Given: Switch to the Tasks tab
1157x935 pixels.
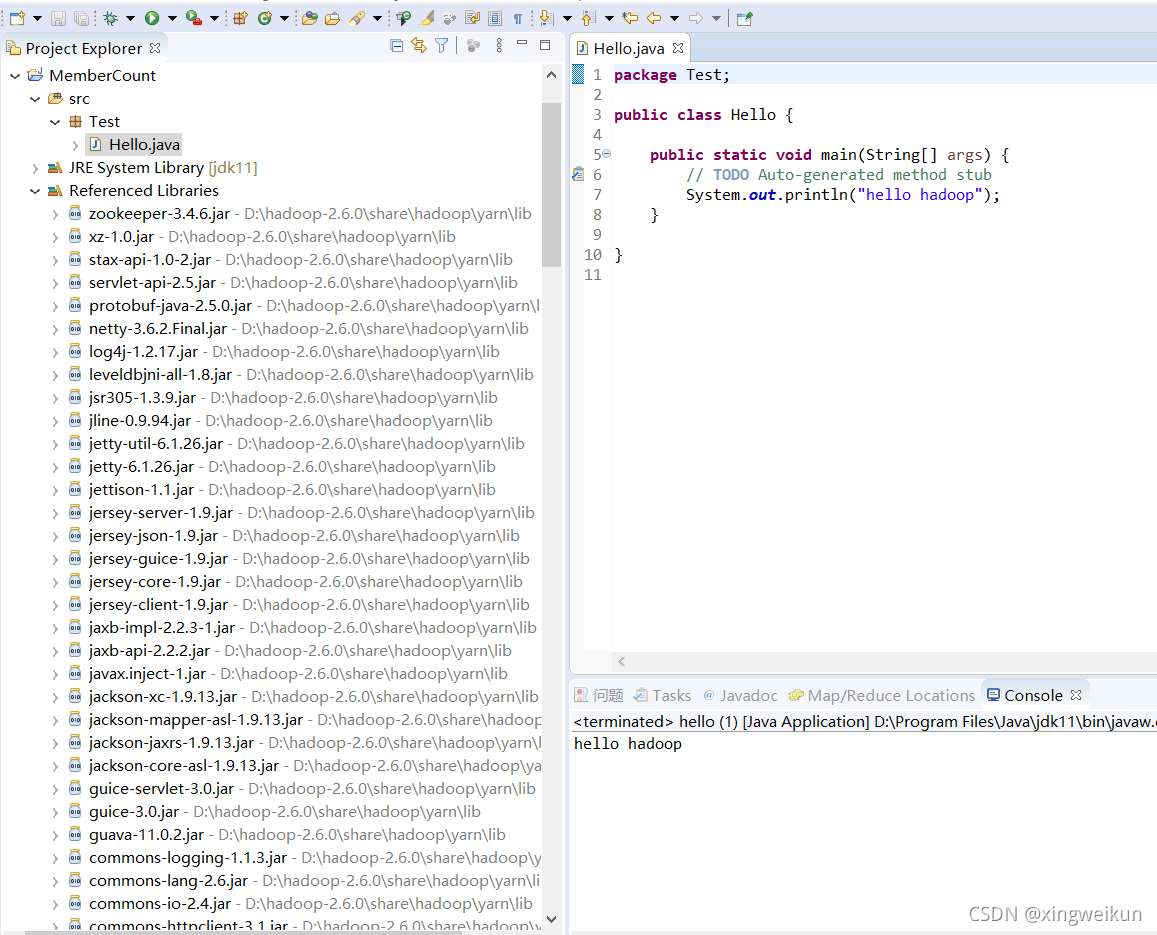Looking at the screenshot, I should 663,695.
